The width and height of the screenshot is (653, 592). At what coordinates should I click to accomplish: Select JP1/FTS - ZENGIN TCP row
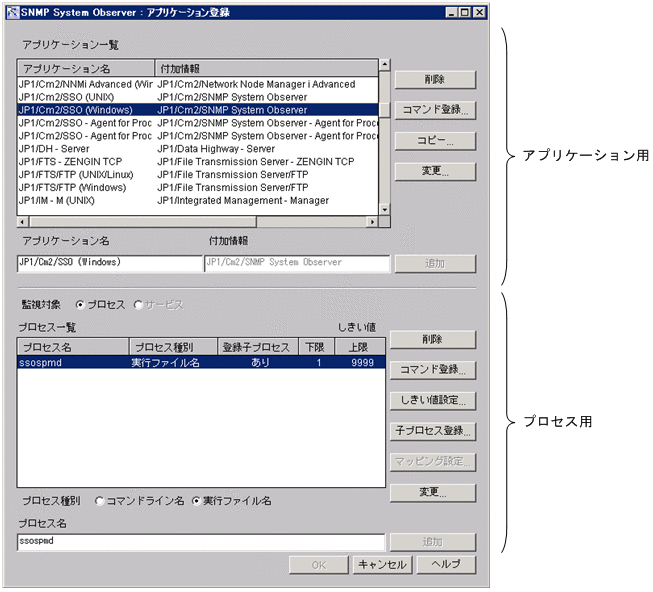tap(198, 162)
